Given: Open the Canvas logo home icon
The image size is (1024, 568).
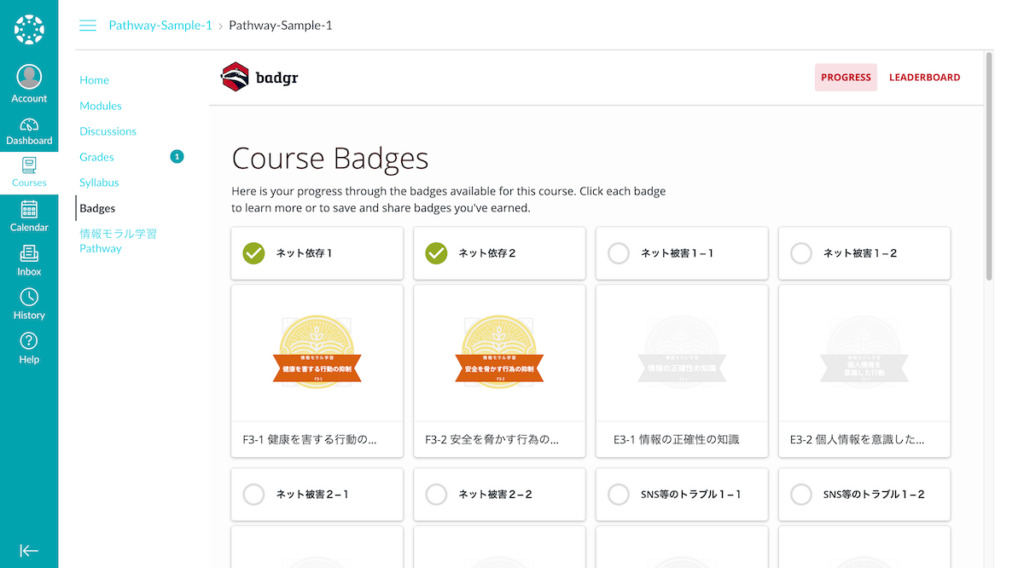Looking at the screenshot, I should tap(29, 29).
